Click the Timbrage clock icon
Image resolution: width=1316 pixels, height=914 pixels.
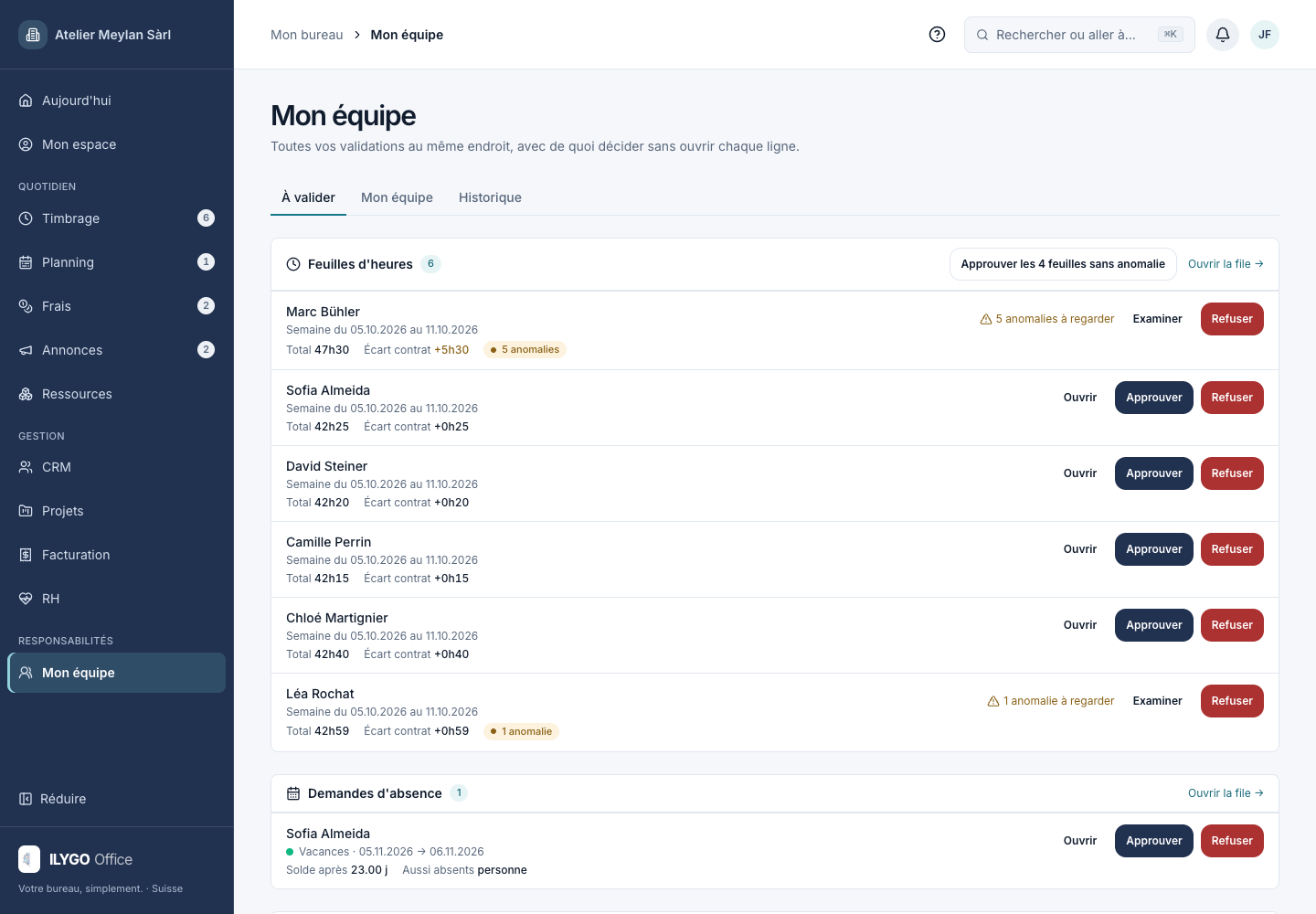click(26, 218)
